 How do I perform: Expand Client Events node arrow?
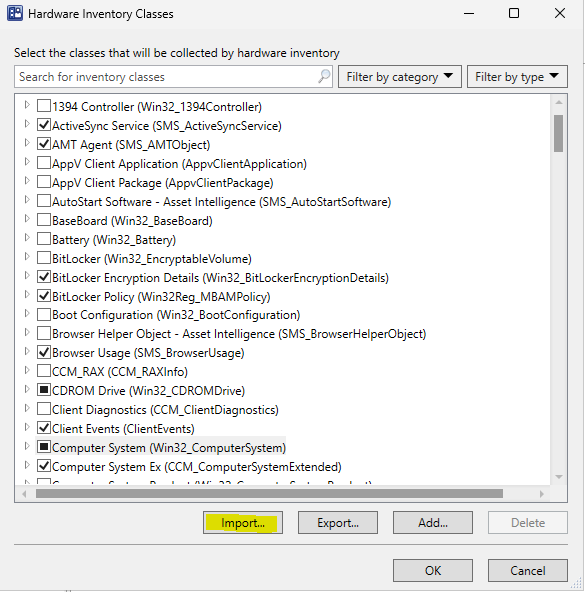(x=27, y=427)
